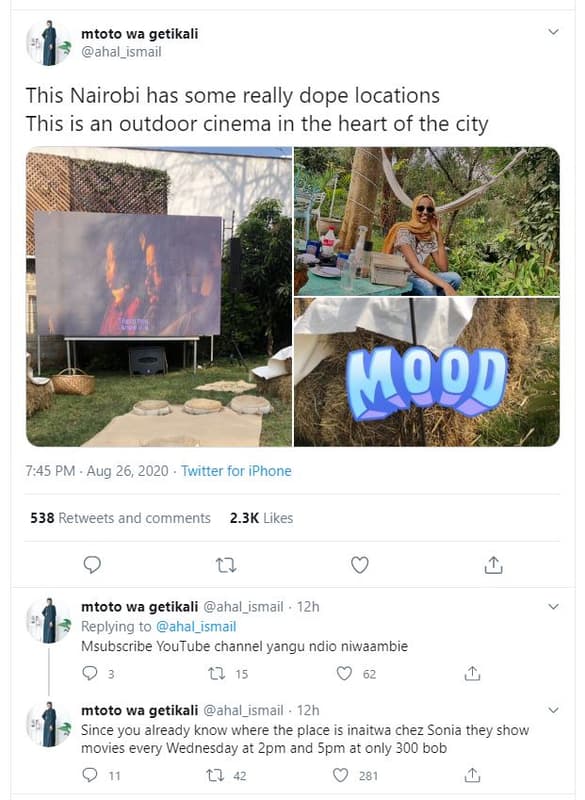585x800 pixels.
Task: Share the chez Sonia movies reply
Action: (x=472, y=776)
